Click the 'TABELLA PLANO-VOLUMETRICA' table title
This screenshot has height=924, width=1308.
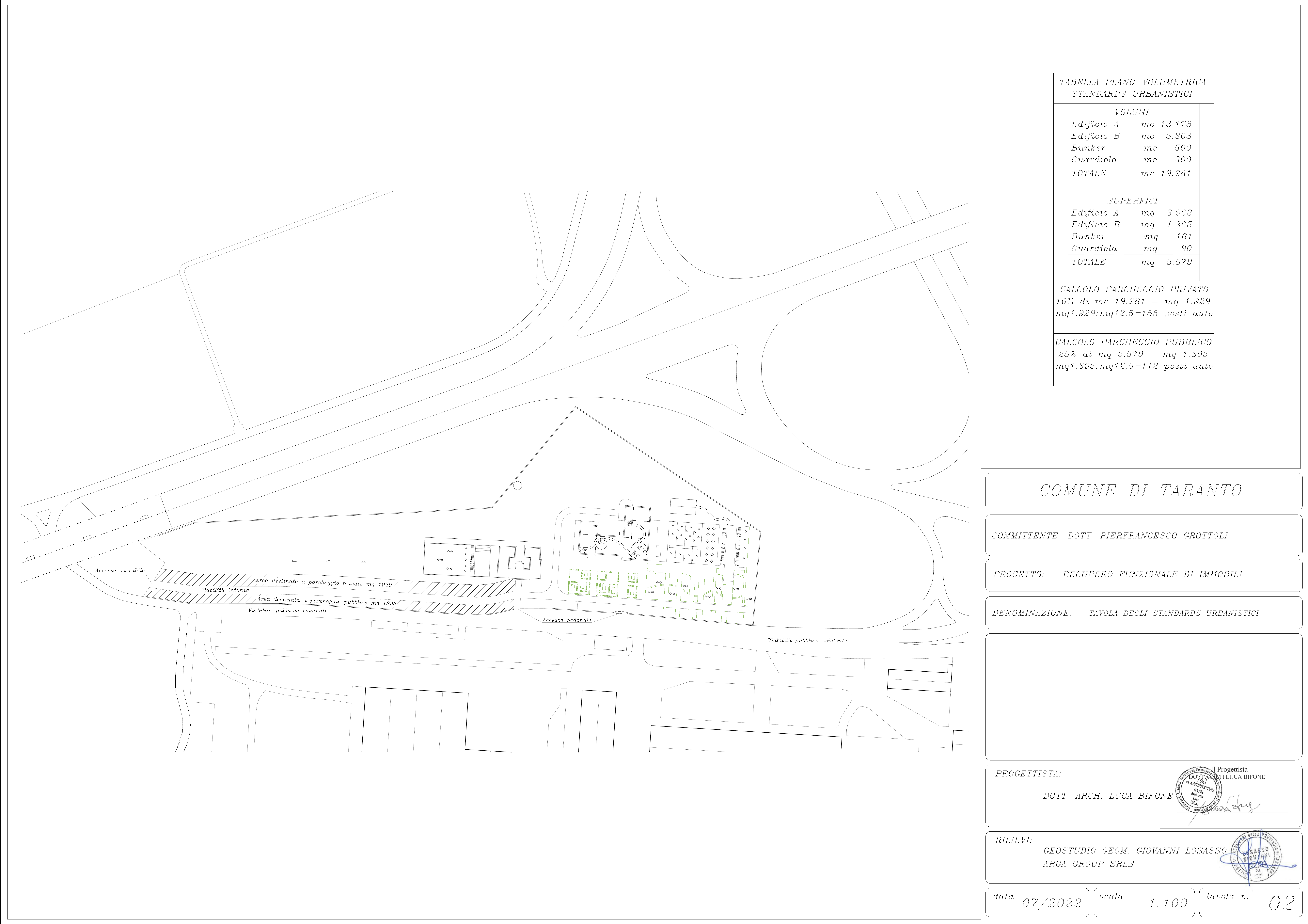point(1133,83)
